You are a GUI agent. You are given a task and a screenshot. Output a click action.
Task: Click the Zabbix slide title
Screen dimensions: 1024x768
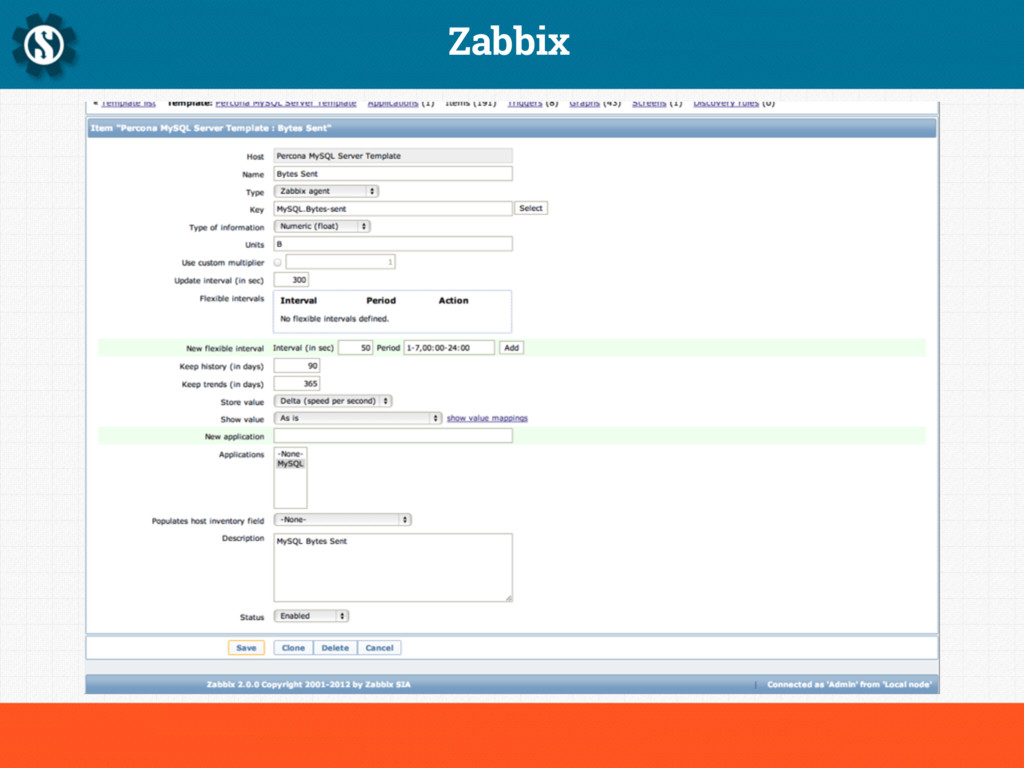(x=509, y=42)
